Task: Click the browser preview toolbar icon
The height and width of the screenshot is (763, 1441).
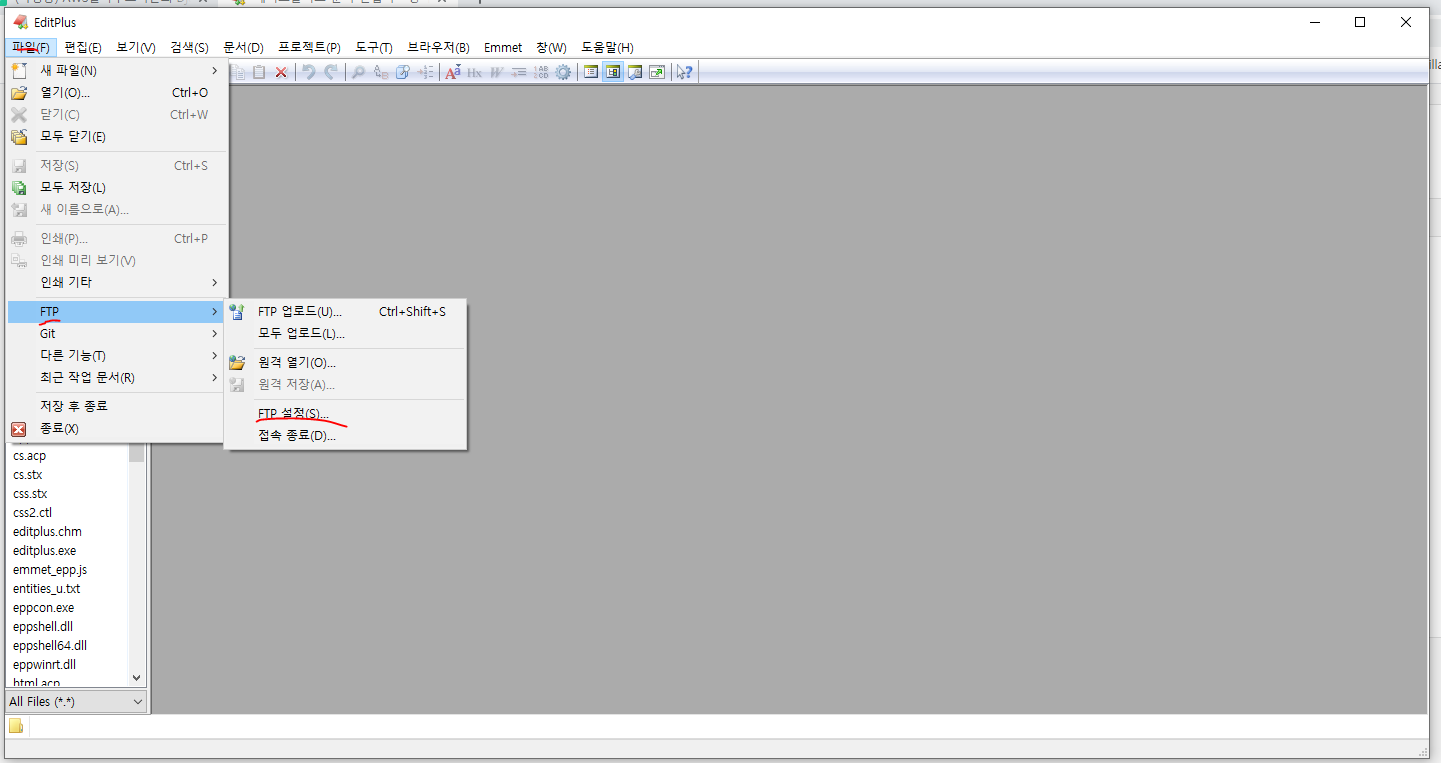Action: [x=635, y=72]
